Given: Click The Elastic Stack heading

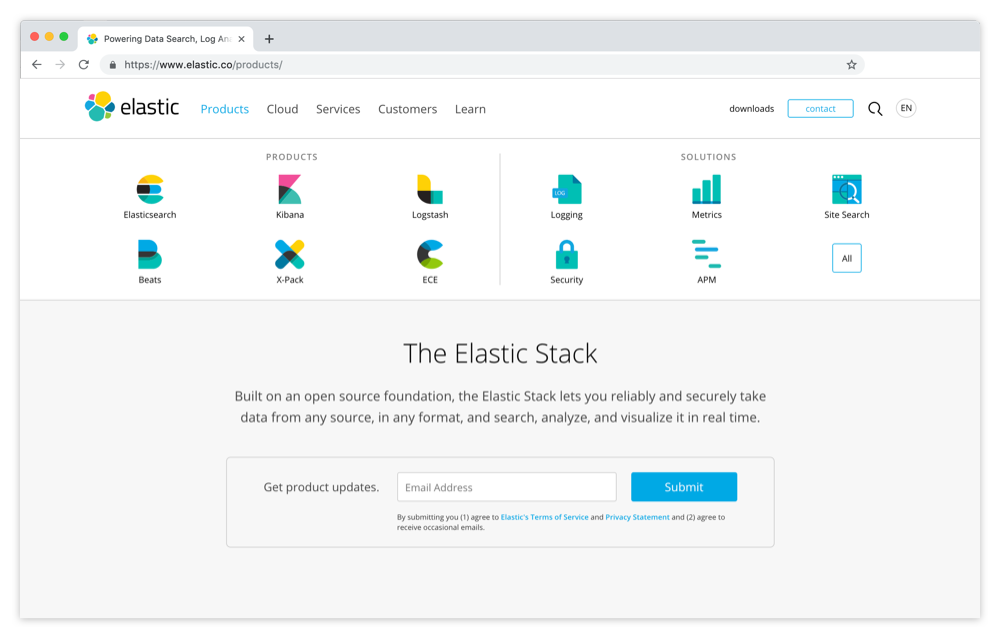Looking at the screenshot, I should 500,354.
